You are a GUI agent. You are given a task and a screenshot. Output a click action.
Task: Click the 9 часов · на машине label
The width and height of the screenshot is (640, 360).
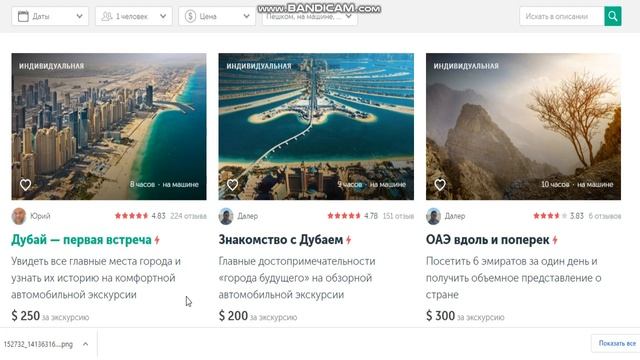click(371, 184)
